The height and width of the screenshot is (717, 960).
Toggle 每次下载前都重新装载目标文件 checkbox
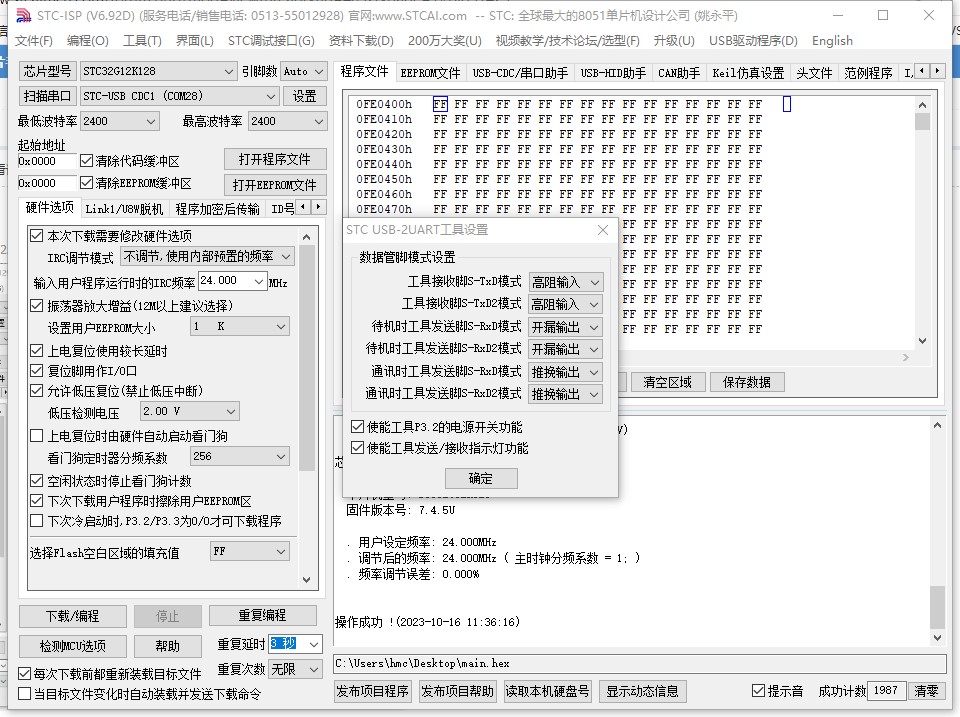coord(24,674)
